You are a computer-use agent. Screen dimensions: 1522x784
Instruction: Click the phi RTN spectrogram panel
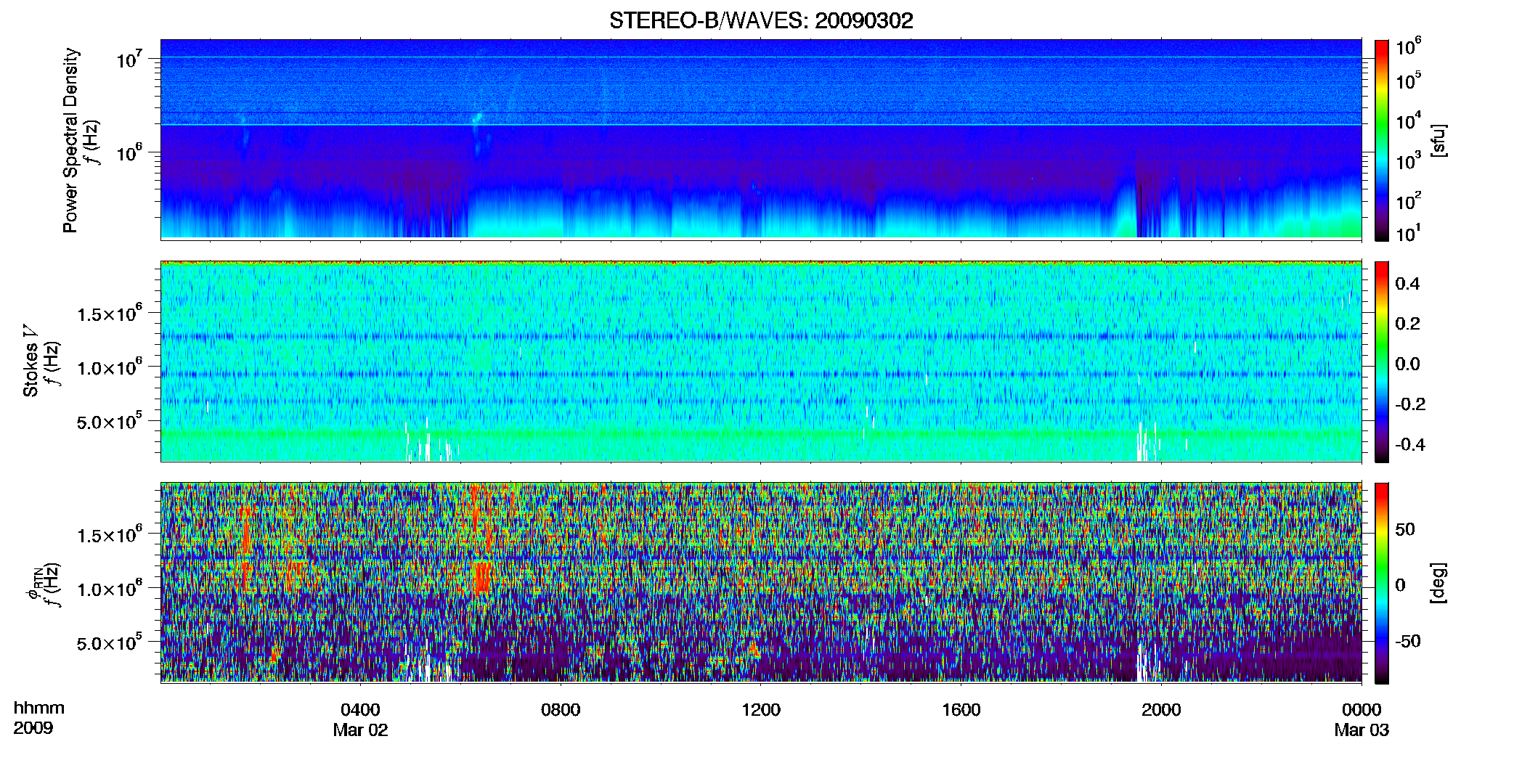click(x=761, y=582)
